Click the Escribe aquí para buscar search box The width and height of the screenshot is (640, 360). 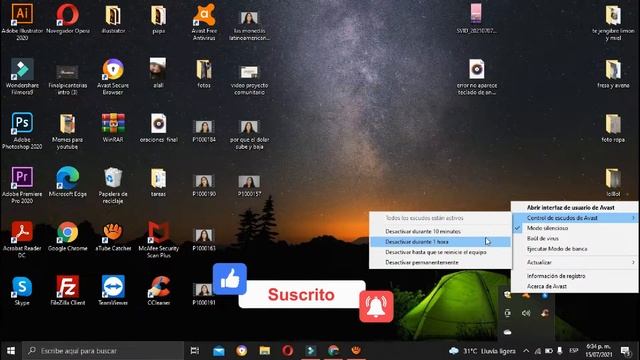point(102,351)
